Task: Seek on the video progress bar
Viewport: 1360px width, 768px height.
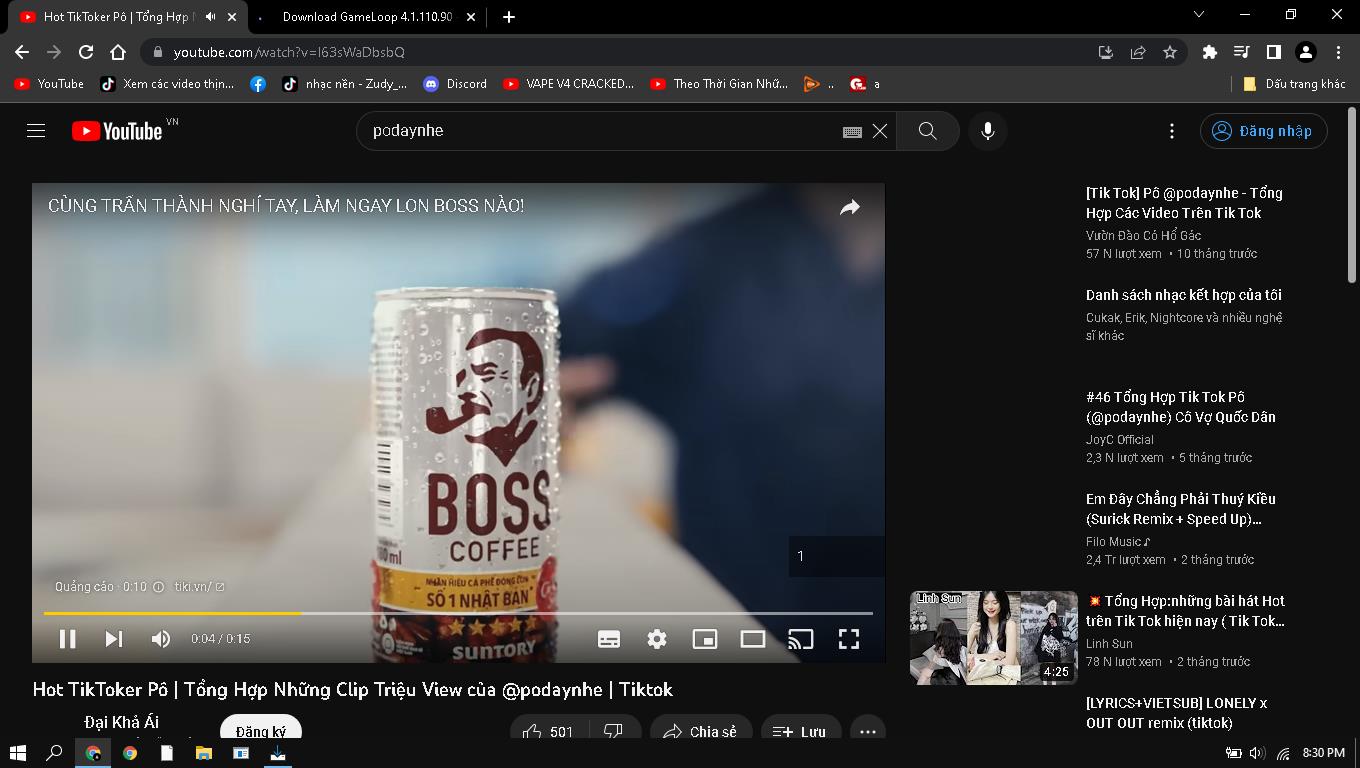Action: 500,613
